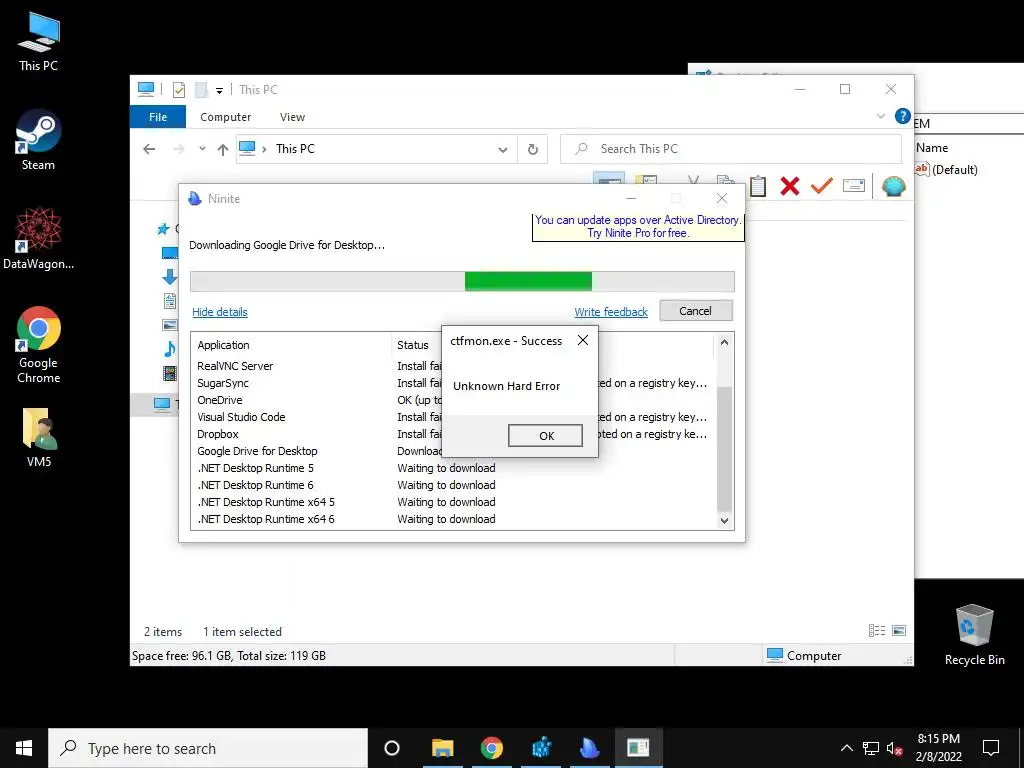Expand the Explorer ribbon chevron
Screen dimensions: 1024x768
[880, 116]
